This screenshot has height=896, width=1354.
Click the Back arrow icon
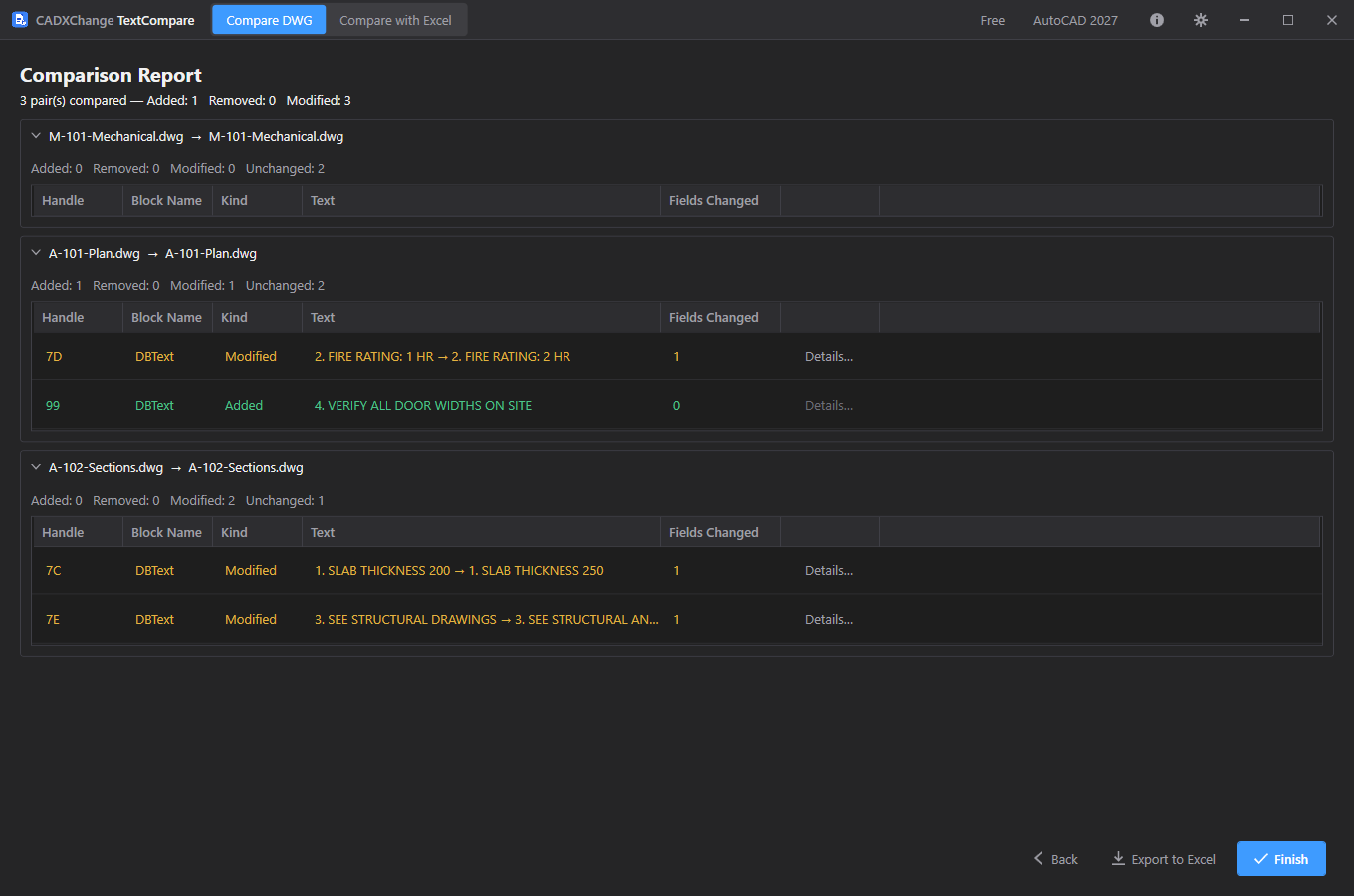(x=1038, y=858)
